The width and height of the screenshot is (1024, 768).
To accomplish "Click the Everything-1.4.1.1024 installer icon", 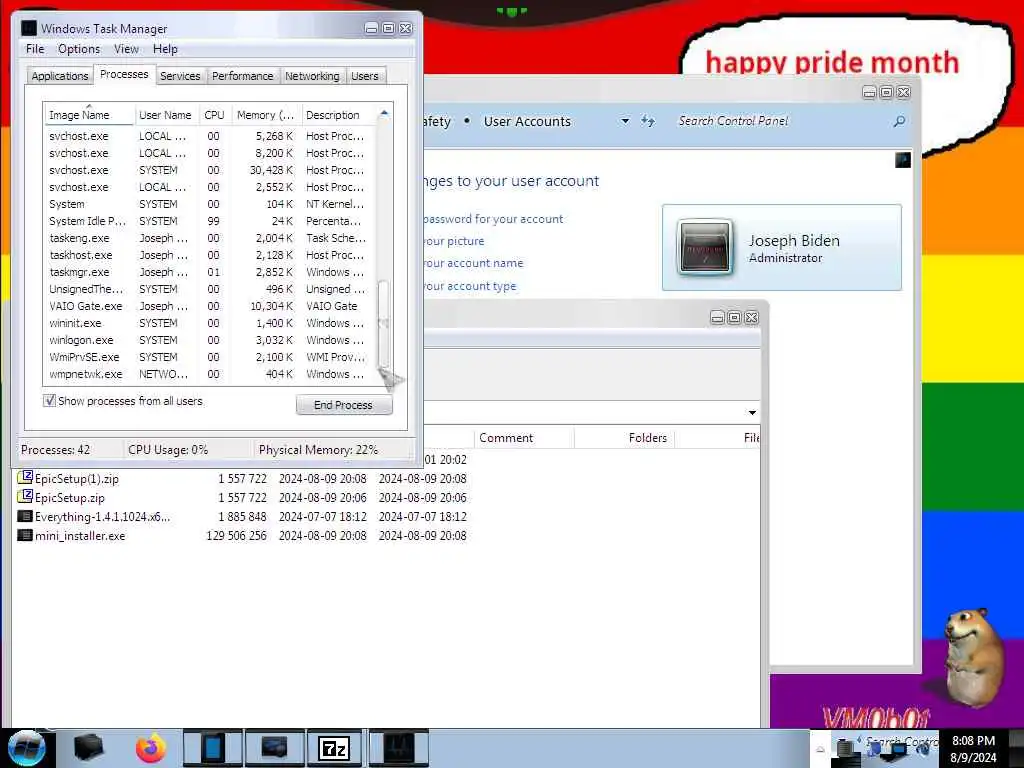I will point(25,516).
